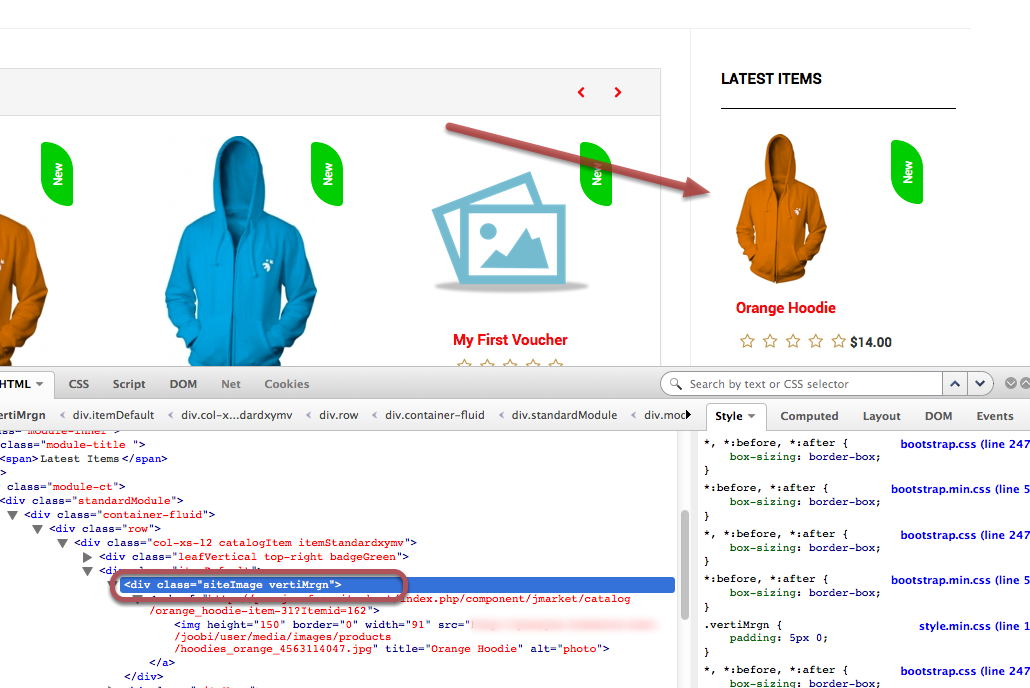Click the magnifier icon in the Firebug search box
The image size is (1030, 688).
click(x=675, y=384)
